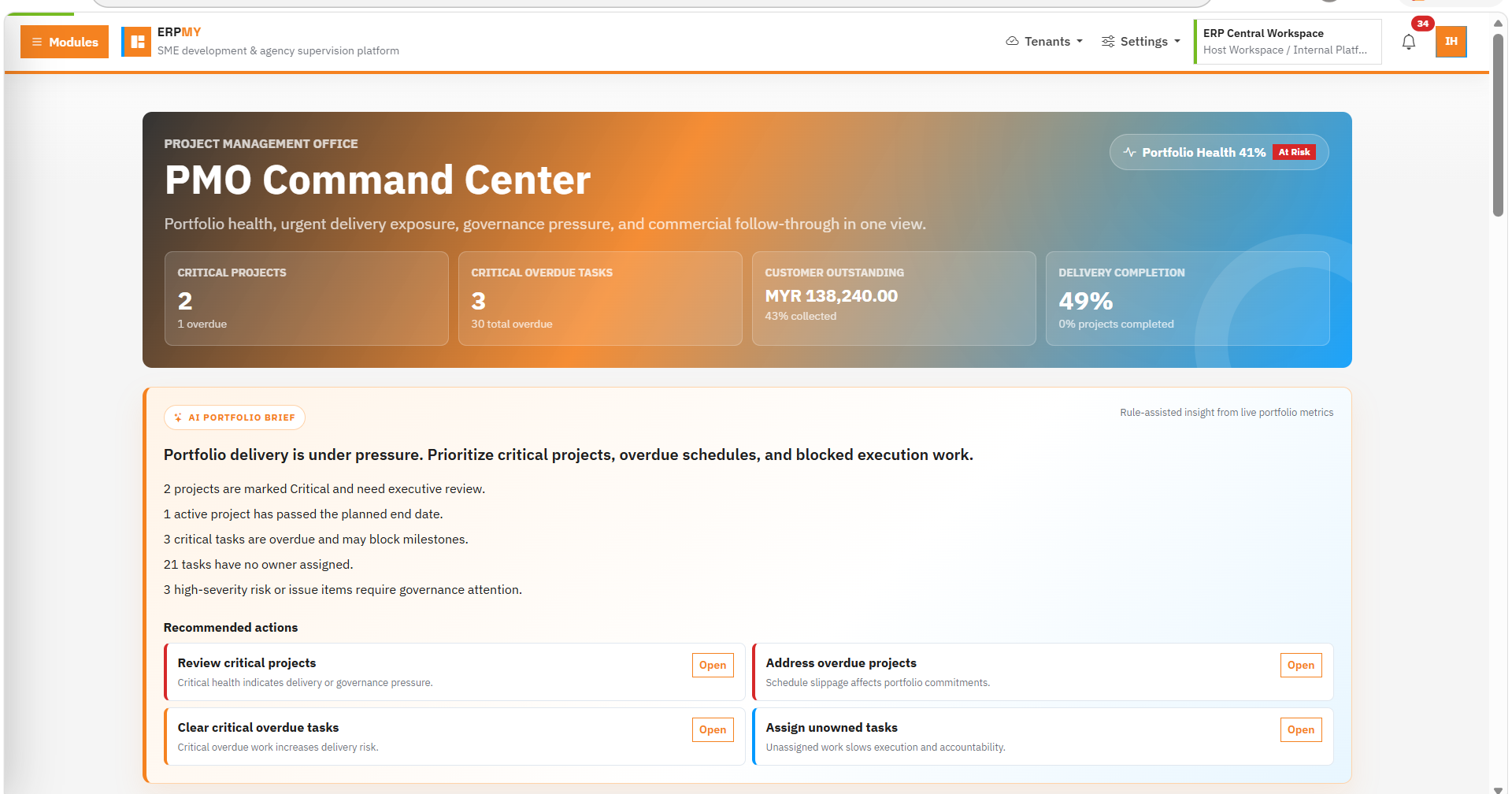The width and height of the screenshot is (1512, 794).
Task: Click the pulse icon in Portfolio Health
Action: (x=1129, y=152)
